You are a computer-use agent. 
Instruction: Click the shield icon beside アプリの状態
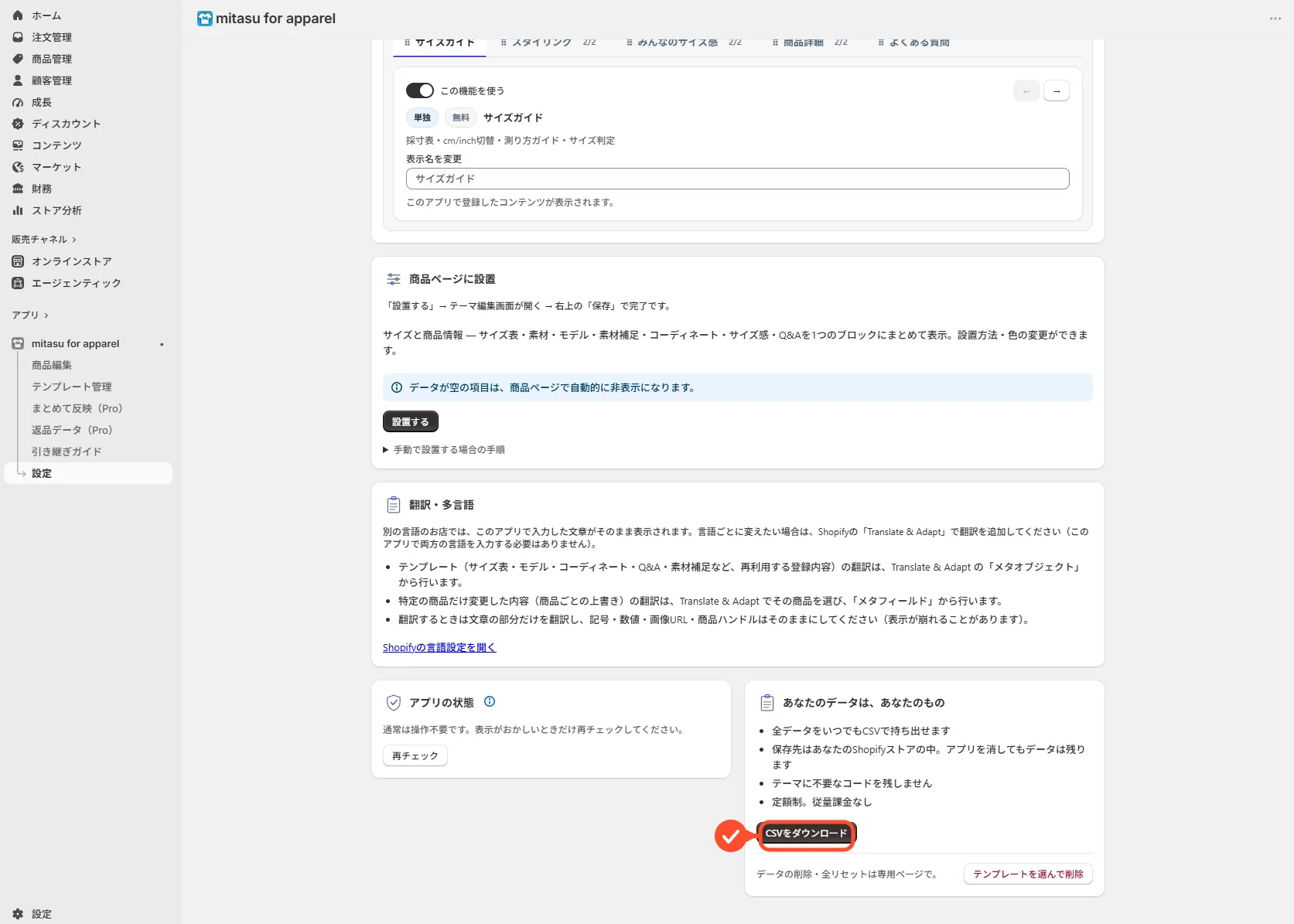point(394,702)
